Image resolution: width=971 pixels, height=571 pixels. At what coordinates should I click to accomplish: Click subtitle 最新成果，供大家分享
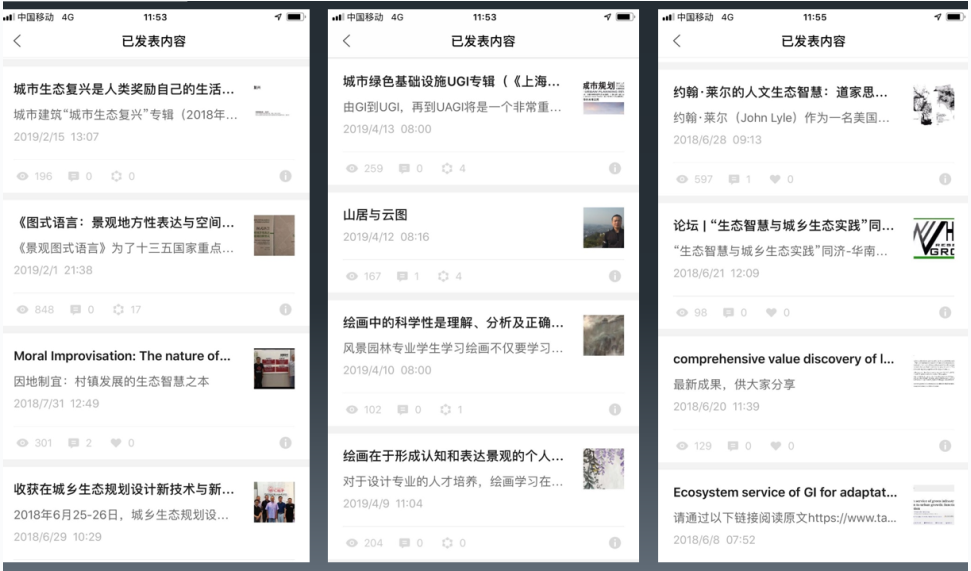(x=734, y=384)
